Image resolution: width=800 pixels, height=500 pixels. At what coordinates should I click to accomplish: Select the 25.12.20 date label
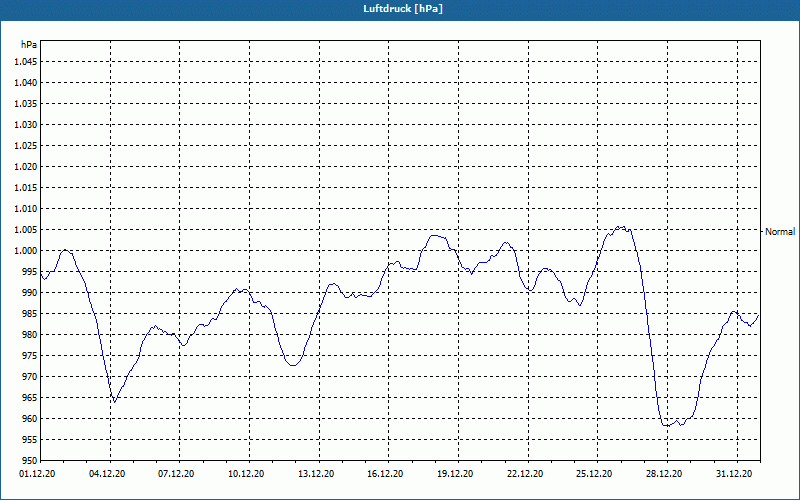pos(594,474)
